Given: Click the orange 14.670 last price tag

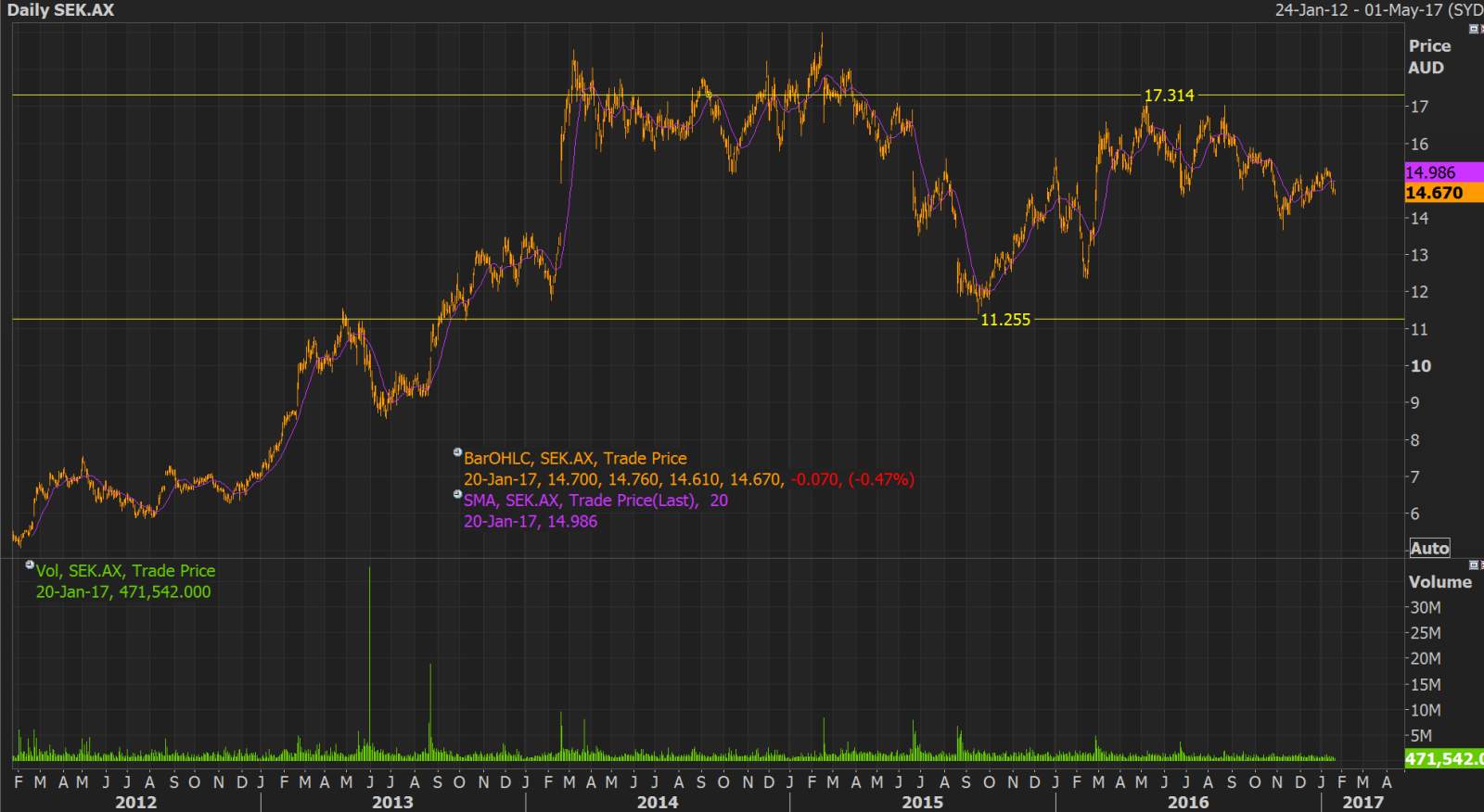Looking at the screenshot, I should (1444, 193).
